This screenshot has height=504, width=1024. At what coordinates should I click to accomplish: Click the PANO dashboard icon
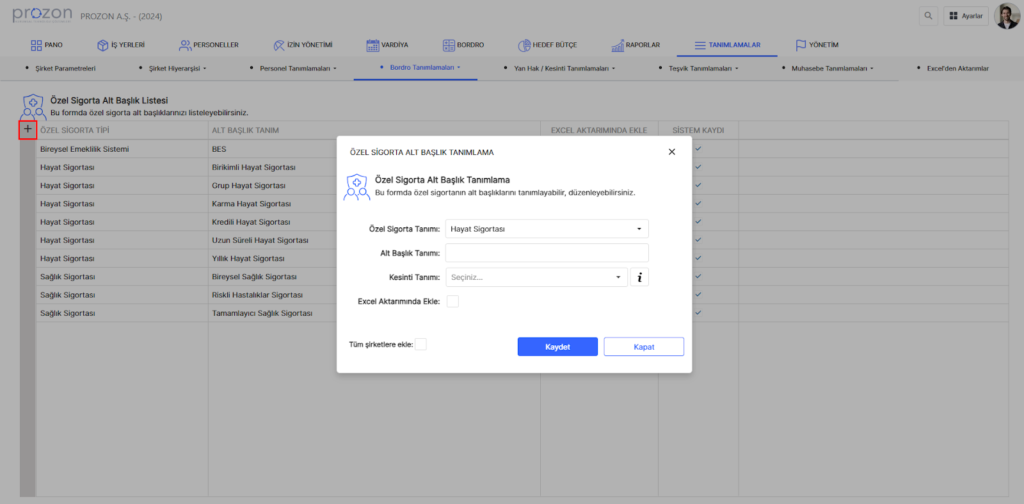click(x=36, y=45)
